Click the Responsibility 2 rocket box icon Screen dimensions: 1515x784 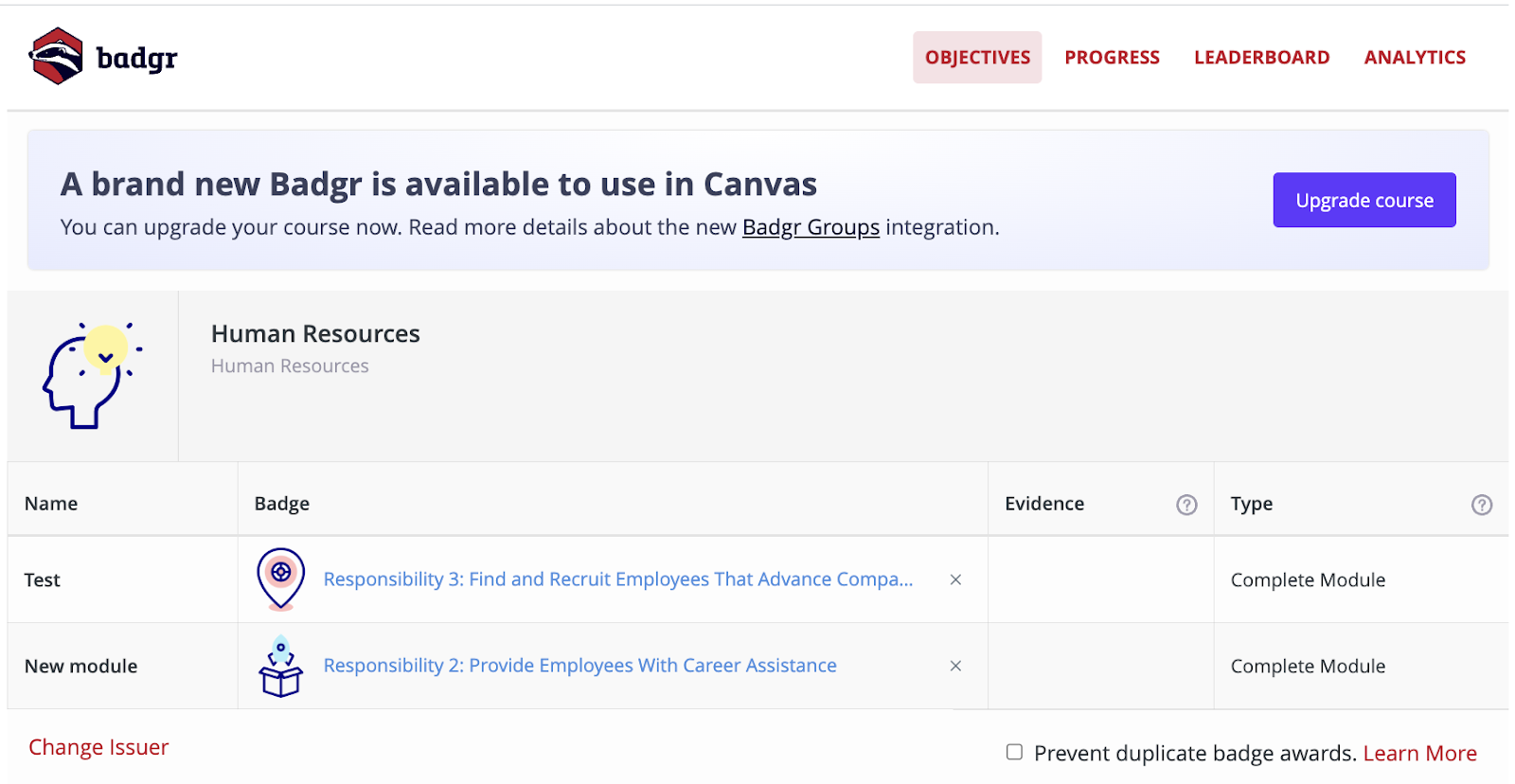[x=281, y=666]
